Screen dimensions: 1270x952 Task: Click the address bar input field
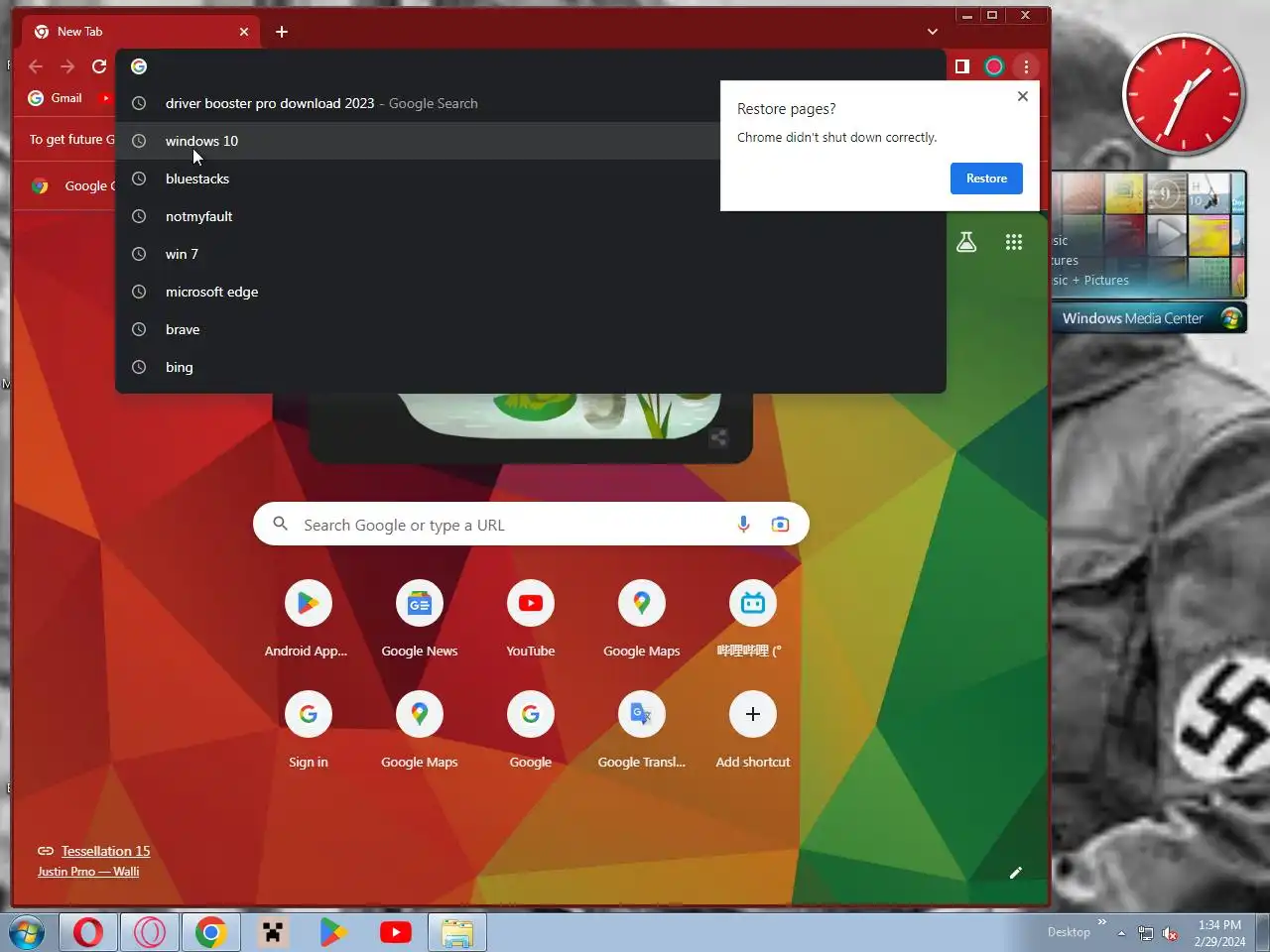coord(531,66)
